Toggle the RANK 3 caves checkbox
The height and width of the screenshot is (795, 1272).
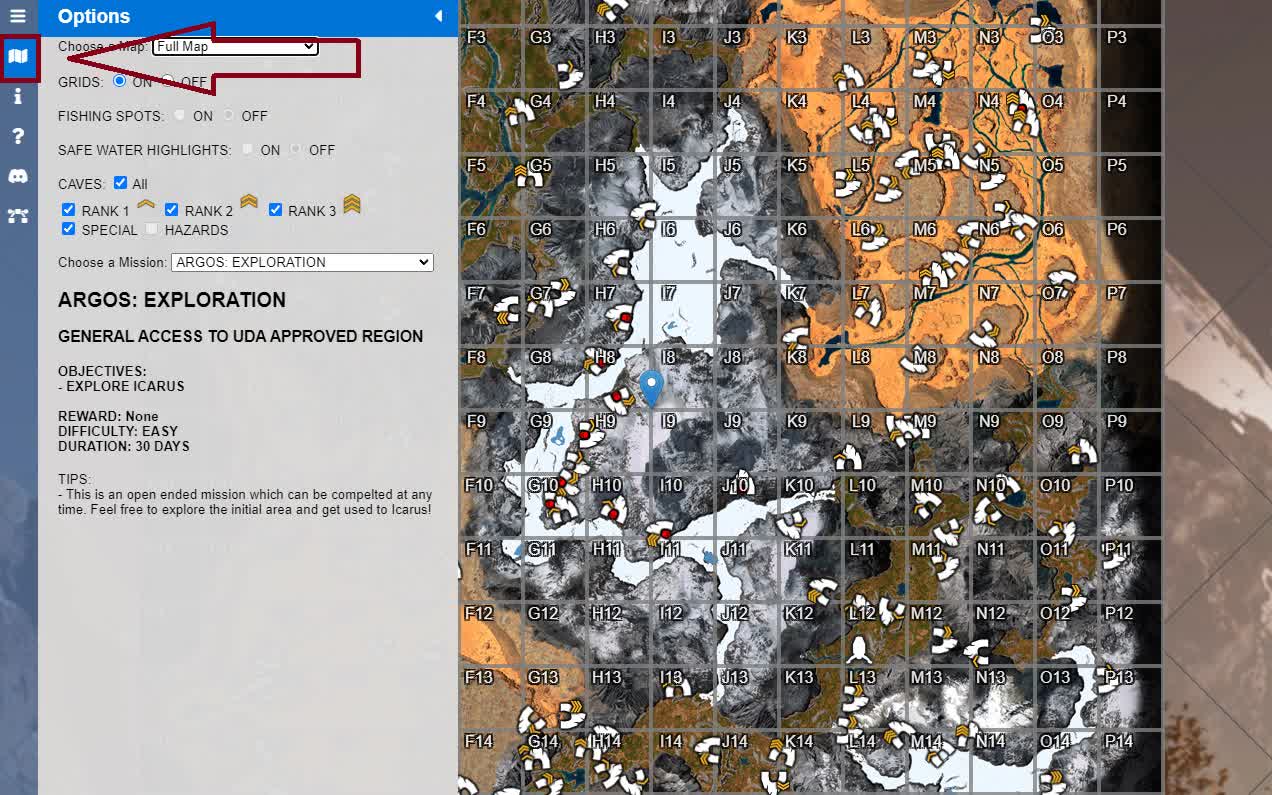coord(275,210)
